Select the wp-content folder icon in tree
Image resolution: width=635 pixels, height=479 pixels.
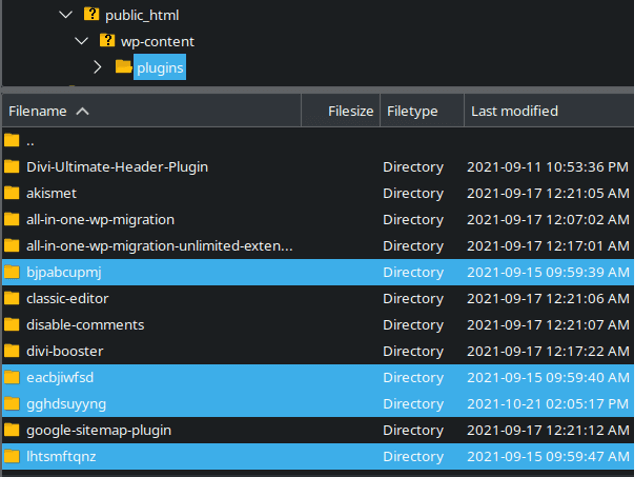107,40
